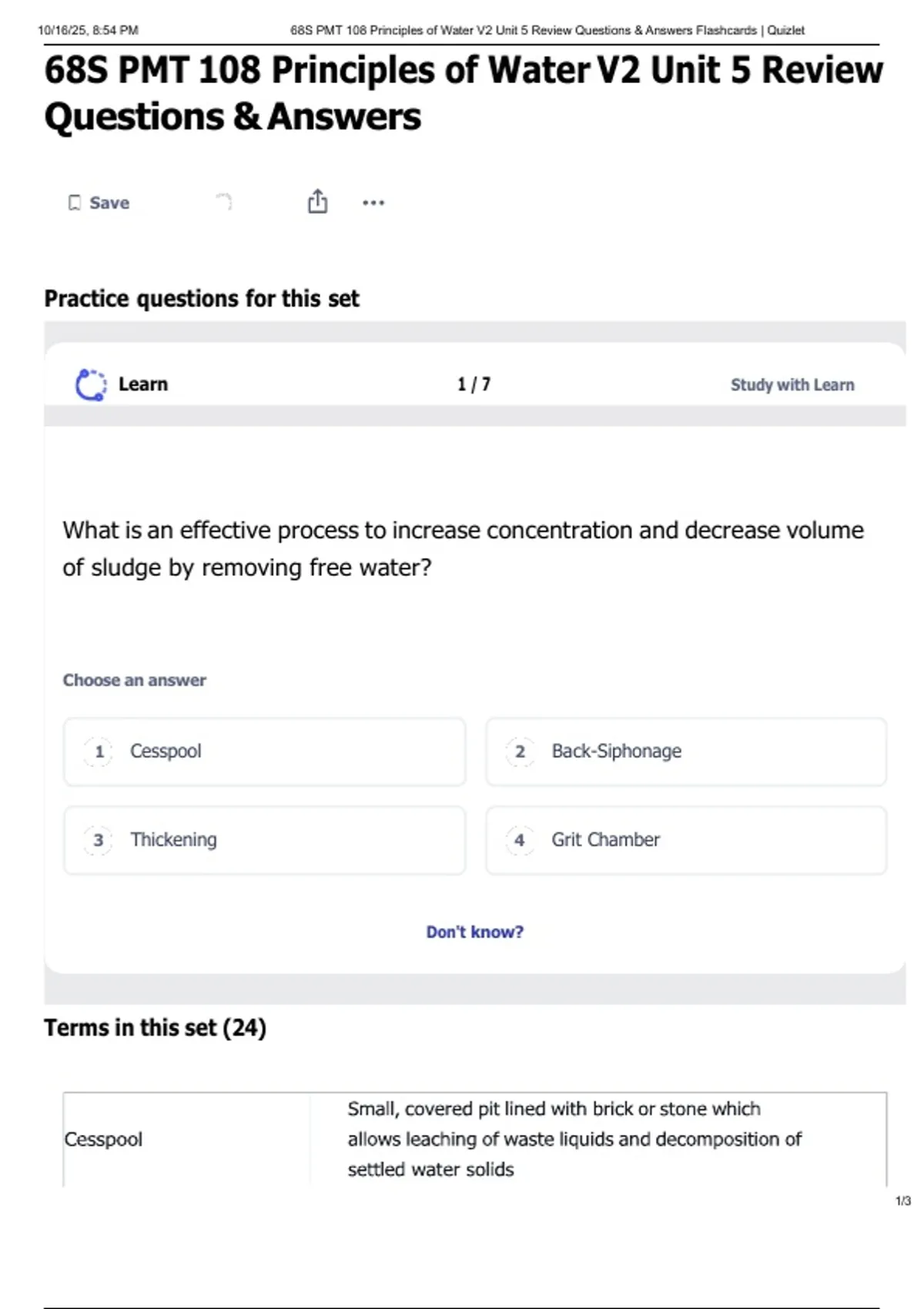The image size is (924, 1309).
Task: Choose the Back-Siphonage answer option
Action: click(685, 752)
